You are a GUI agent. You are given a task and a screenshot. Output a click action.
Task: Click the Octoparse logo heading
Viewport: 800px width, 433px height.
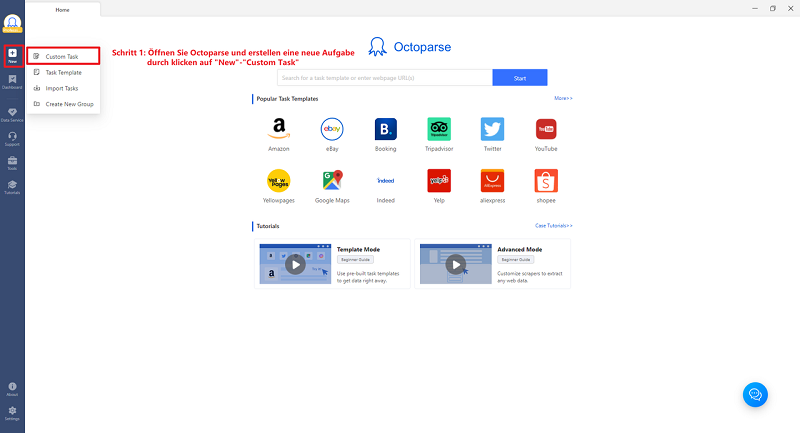coord(410,47)
